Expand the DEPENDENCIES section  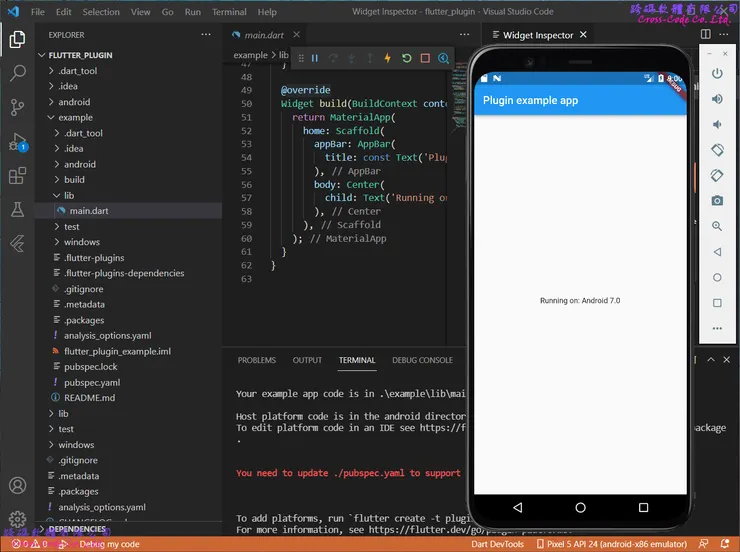point(78,529)
